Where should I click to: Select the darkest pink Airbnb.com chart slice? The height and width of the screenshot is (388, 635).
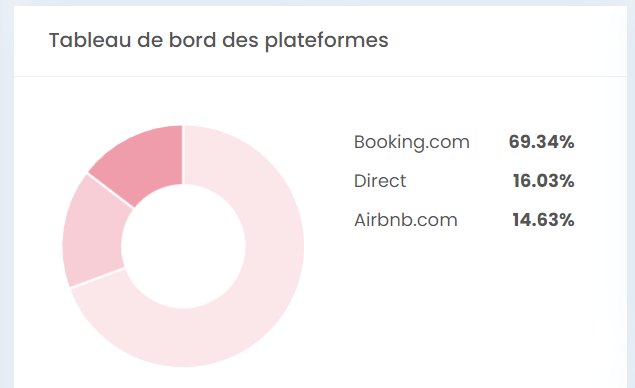tap(148, 160)
